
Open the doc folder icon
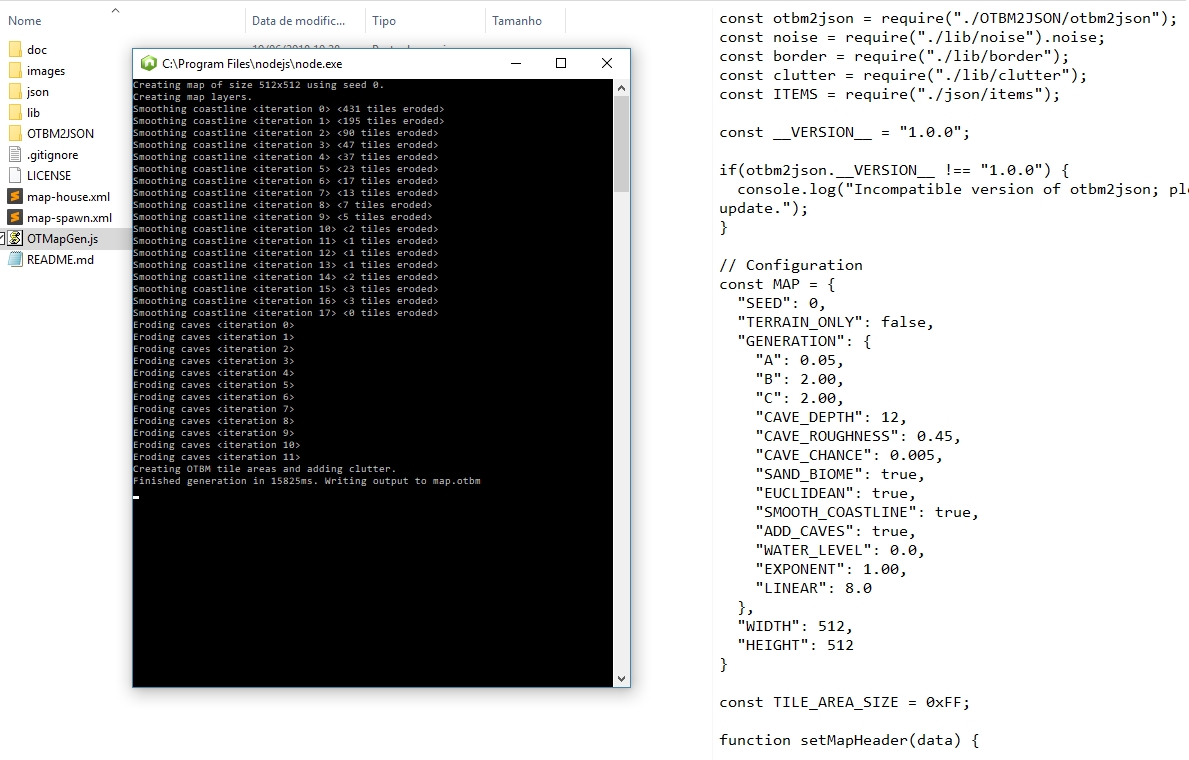[15, 50]
